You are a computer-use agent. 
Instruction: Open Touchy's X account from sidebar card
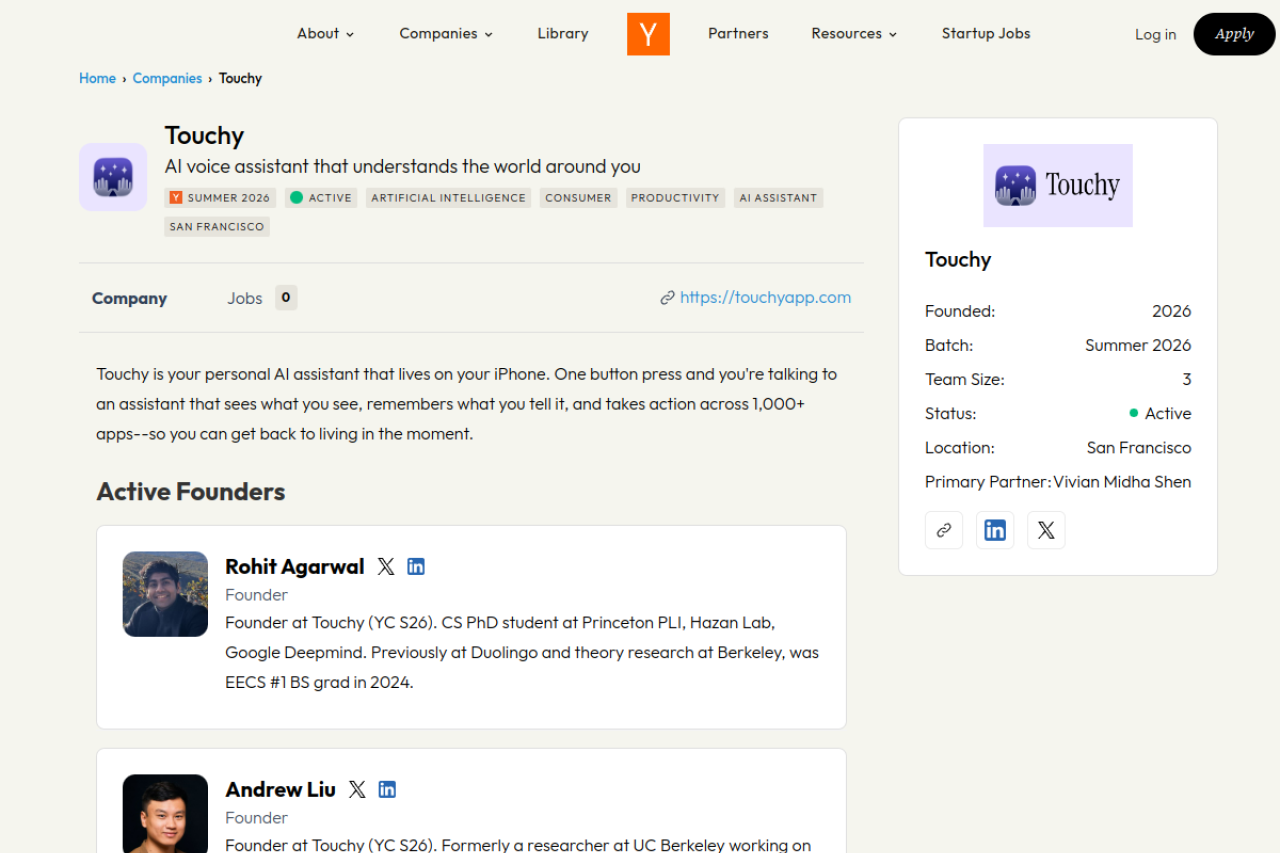click(x=1046, y=530)
